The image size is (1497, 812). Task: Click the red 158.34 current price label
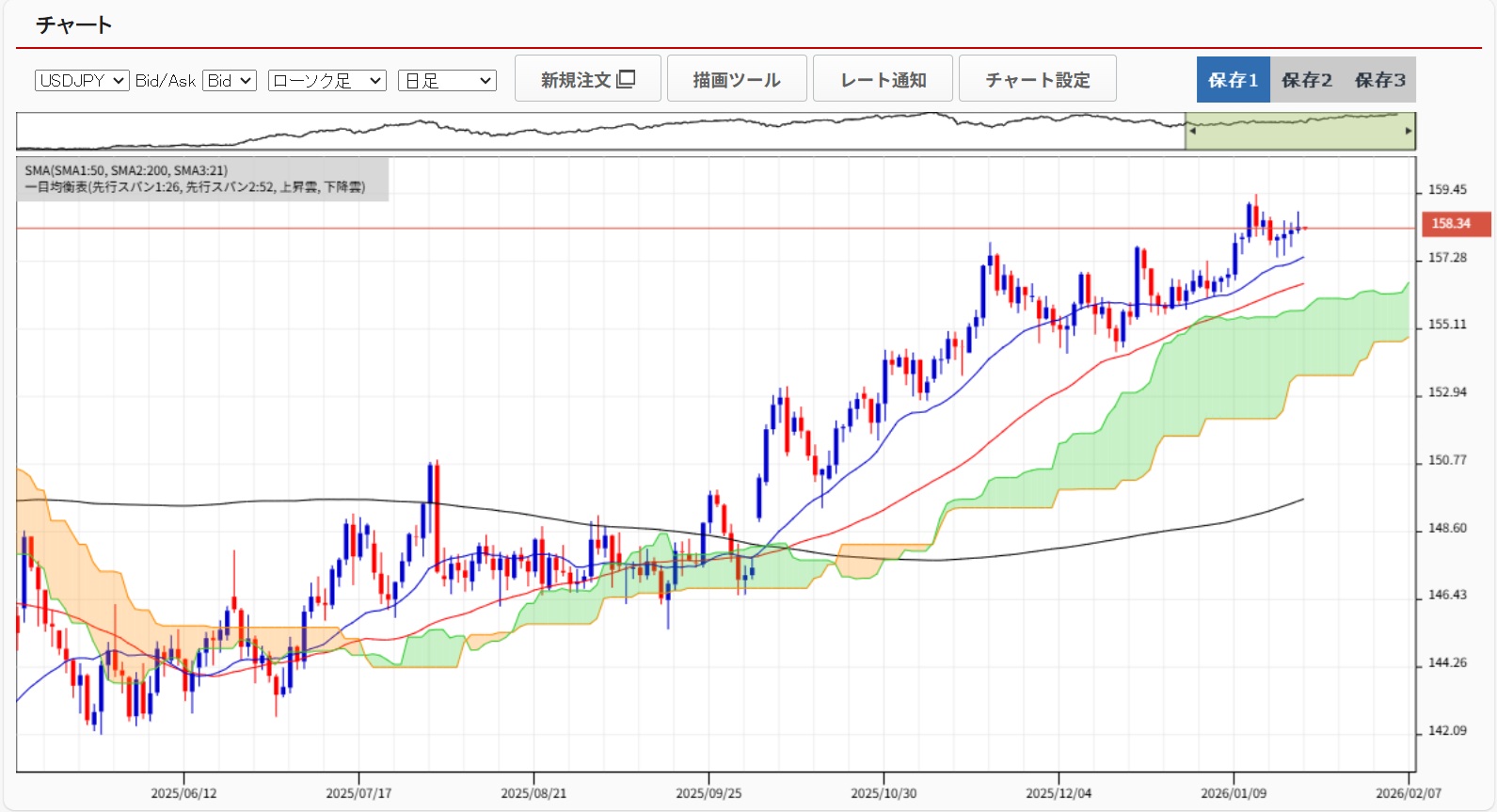click(1450, 224)
